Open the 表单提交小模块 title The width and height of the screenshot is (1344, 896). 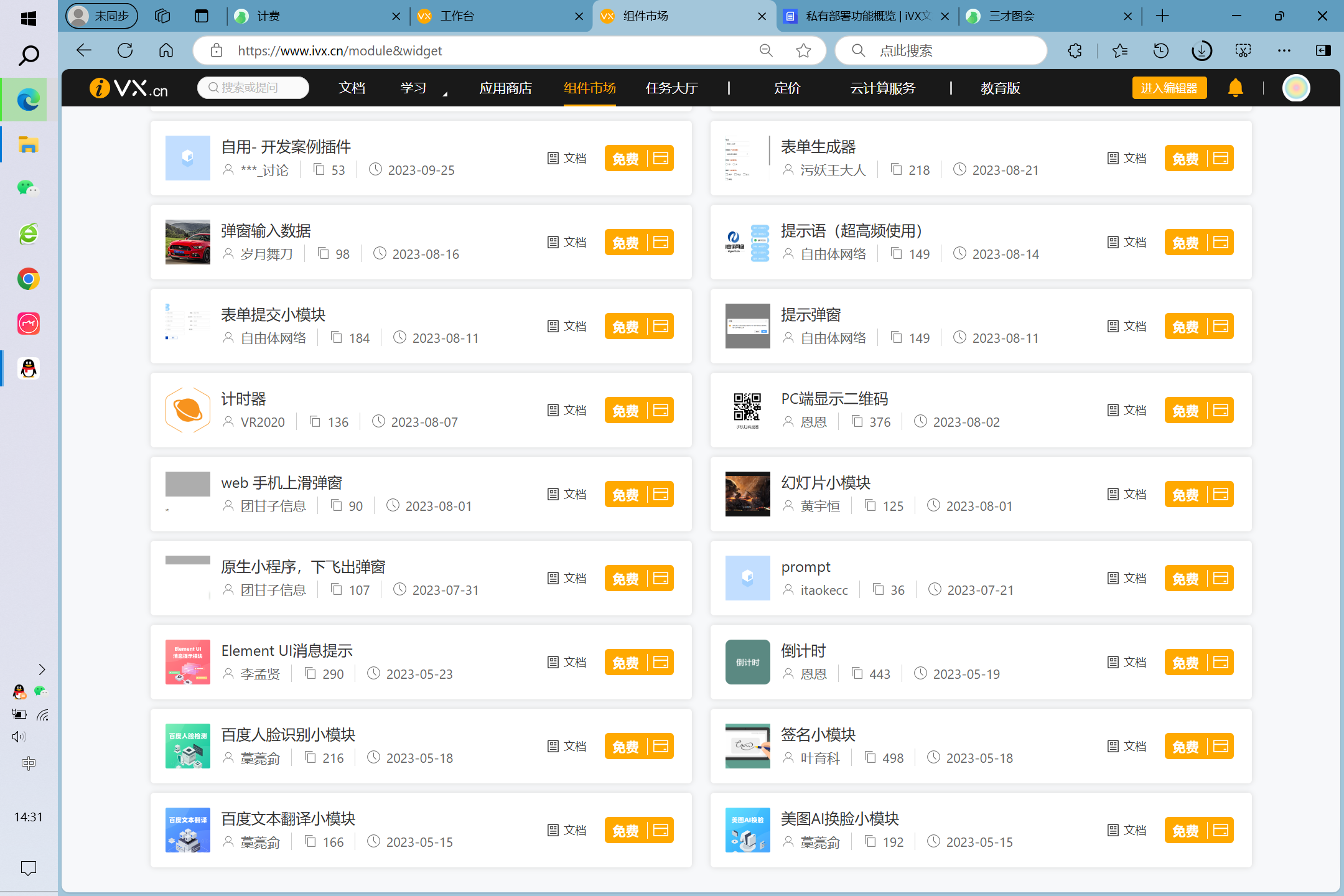pyautogui.click(x=273, y=315)
